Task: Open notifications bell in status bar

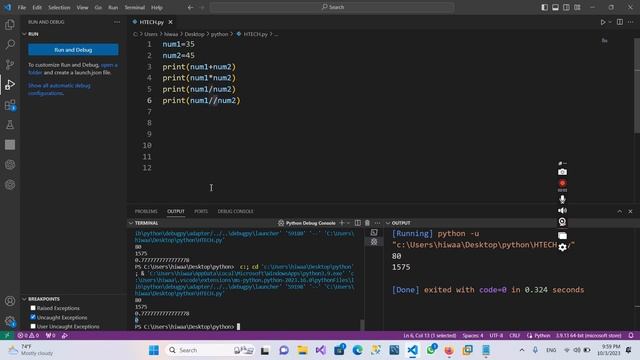Action: pos(631,336)
